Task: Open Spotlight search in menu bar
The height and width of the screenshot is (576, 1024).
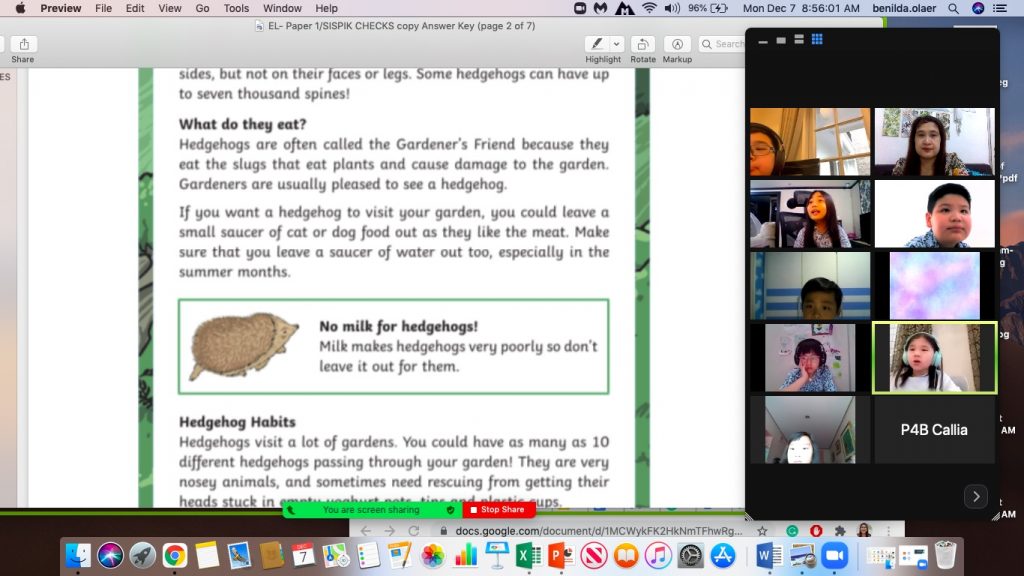Action: click(x=953, y=8)
